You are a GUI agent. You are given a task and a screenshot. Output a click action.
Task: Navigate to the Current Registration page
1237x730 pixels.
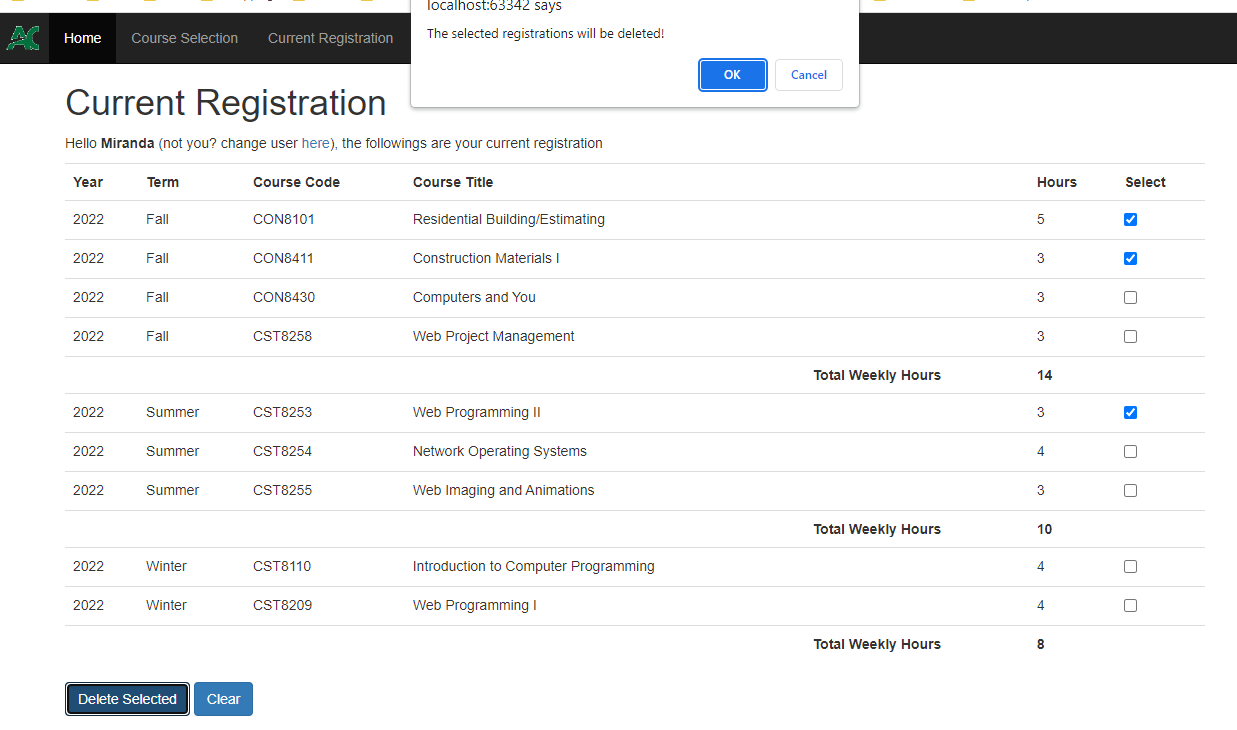click(330, 38)
